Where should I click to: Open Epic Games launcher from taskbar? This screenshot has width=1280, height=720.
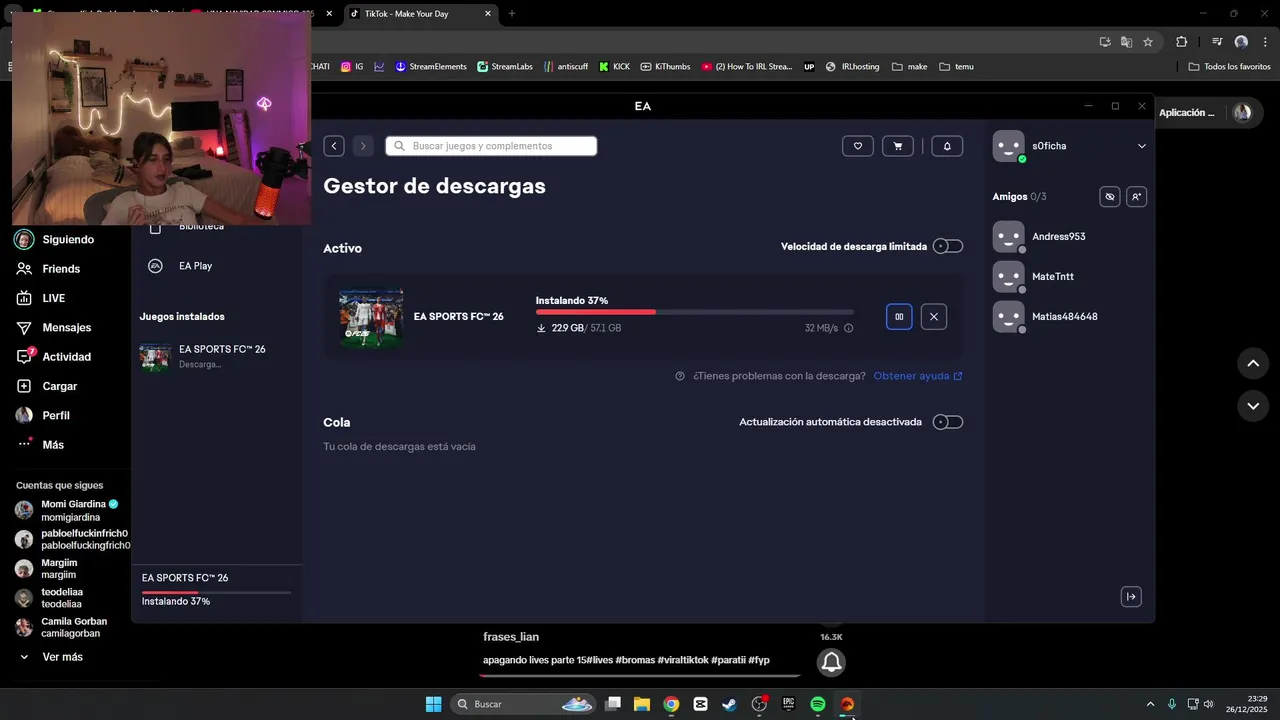(x=788, y=704)
